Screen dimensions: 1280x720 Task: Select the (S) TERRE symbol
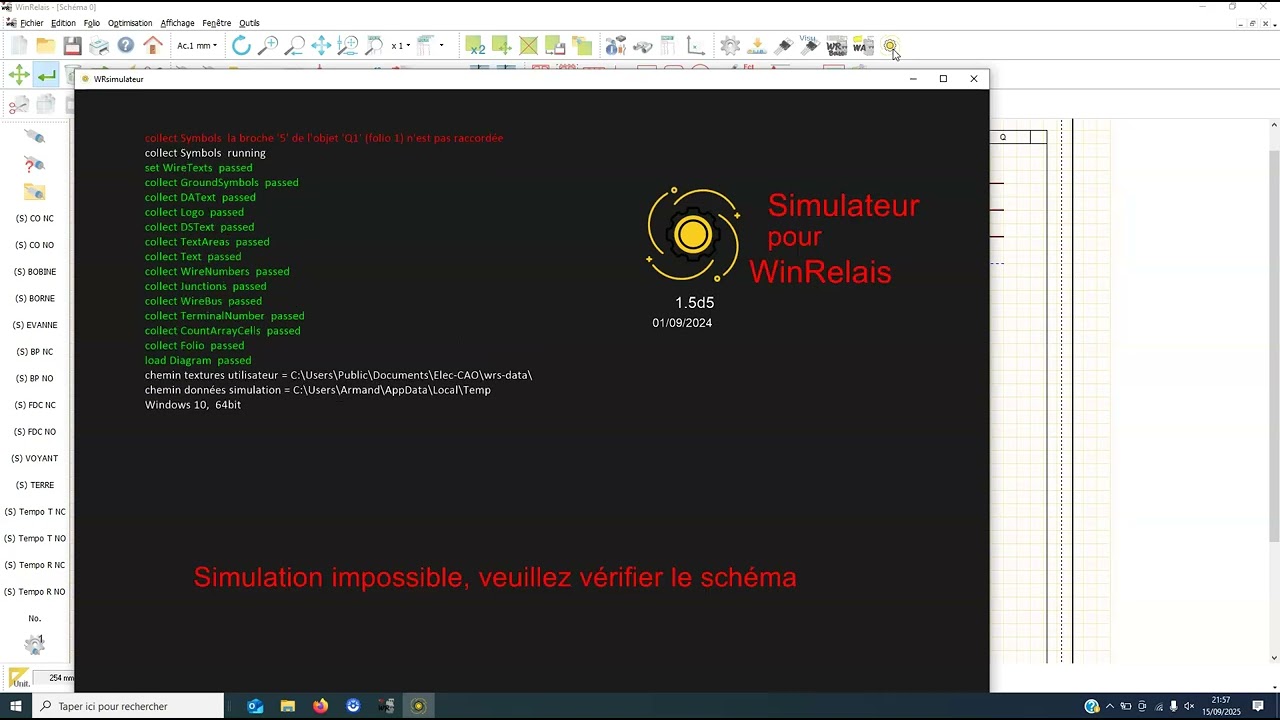[x=35, y=485]
